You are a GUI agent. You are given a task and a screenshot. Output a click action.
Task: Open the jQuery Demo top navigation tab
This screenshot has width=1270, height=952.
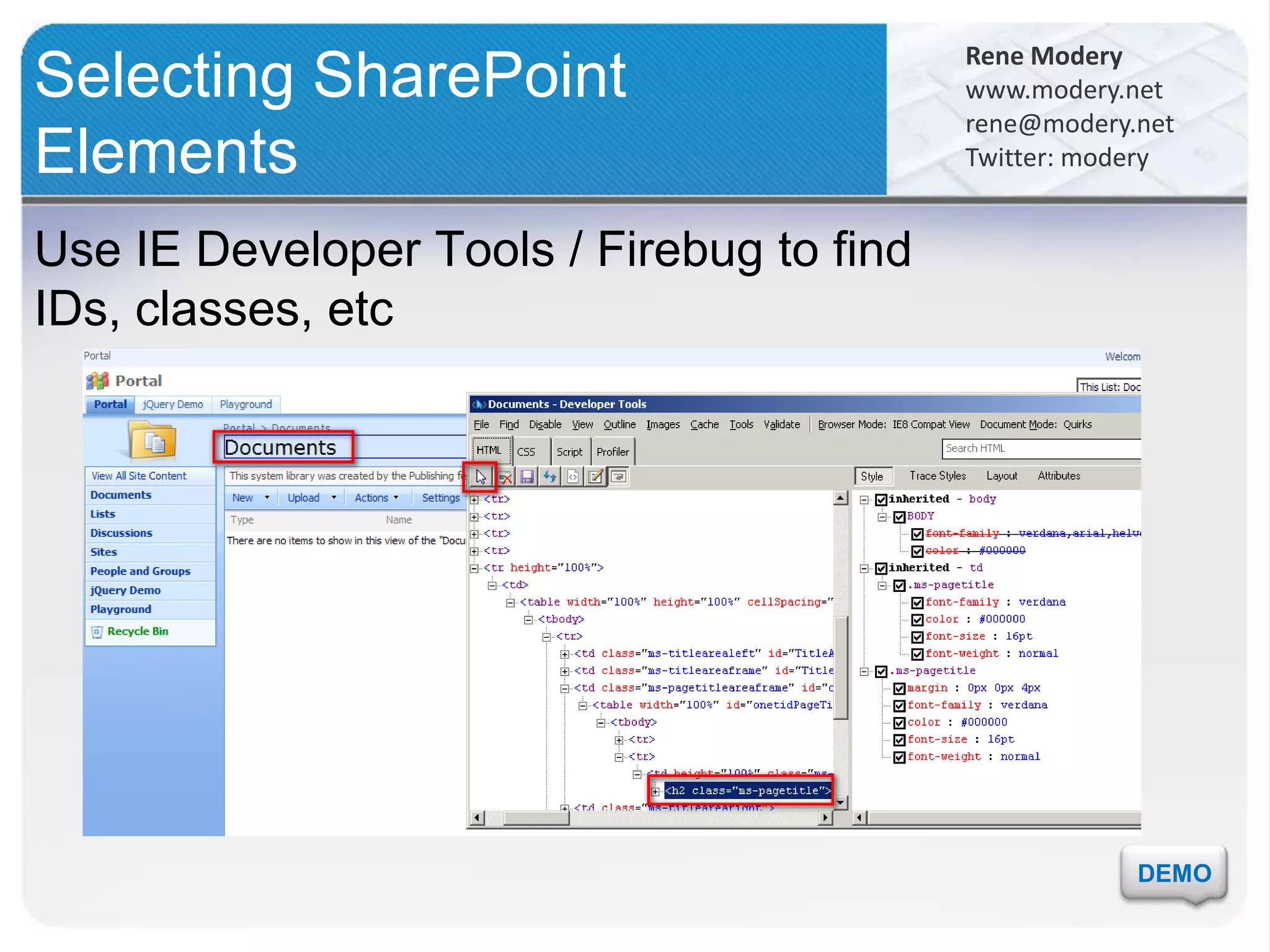click(x=172, y=405)
